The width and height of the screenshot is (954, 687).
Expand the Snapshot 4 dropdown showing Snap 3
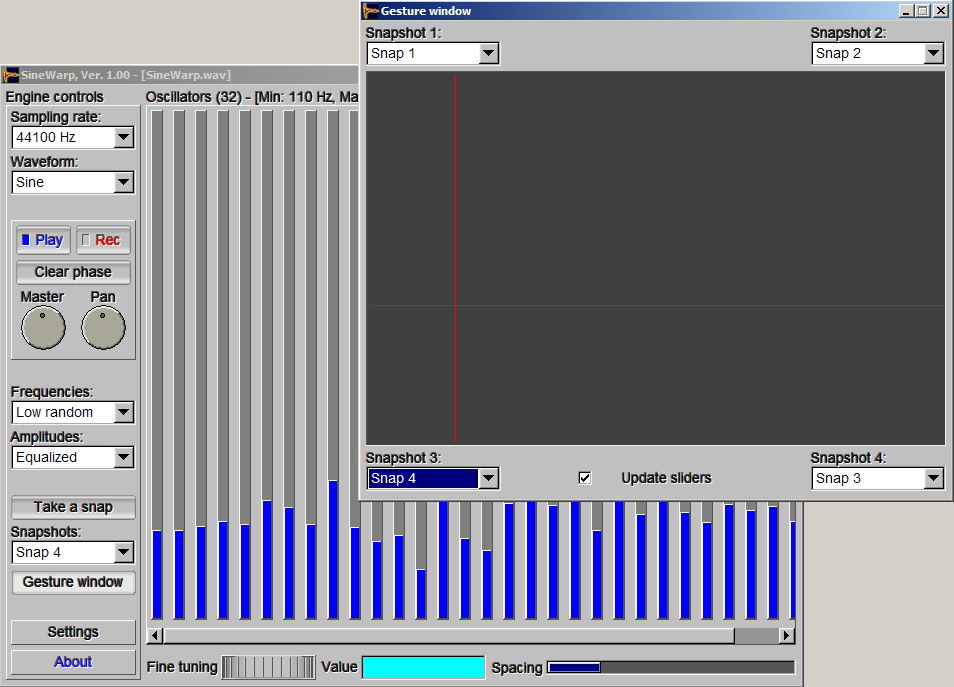933,478
